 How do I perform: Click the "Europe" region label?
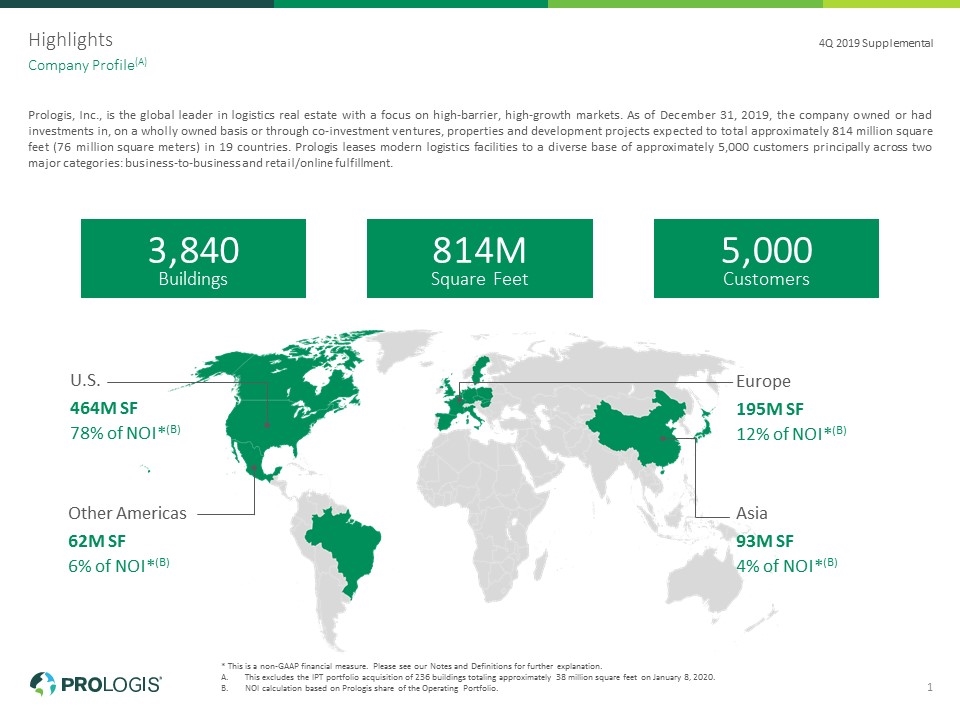coord(763,381)
